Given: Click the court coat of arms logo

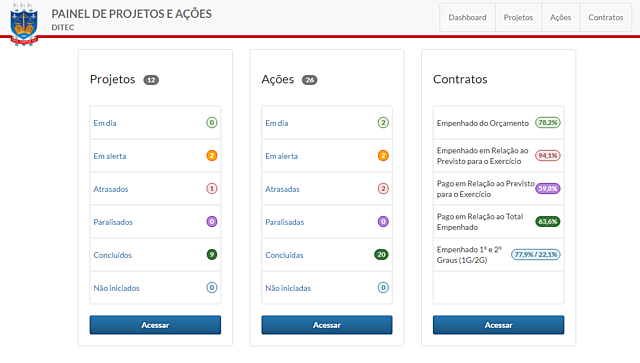Looking at the screenshot, I should (x=24, y=23).
